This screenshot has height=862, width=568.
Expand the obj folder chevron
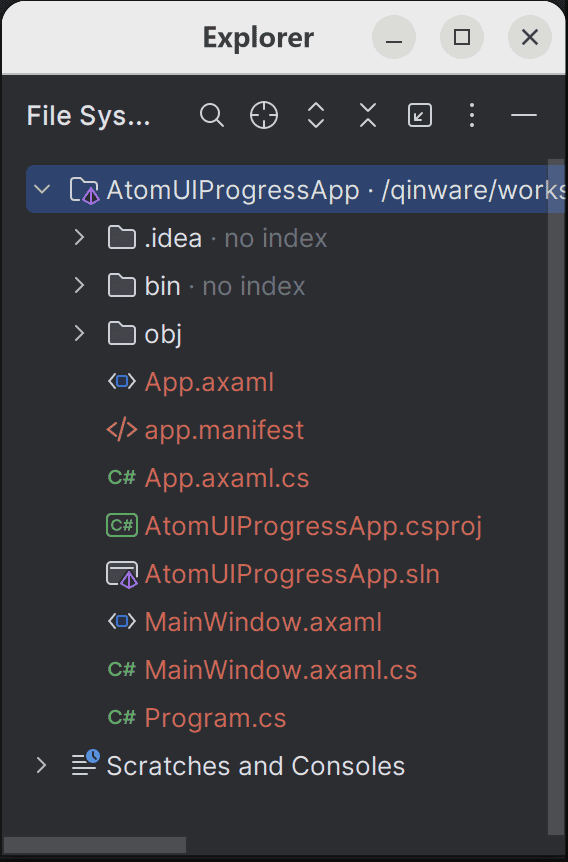pos(80,333)
